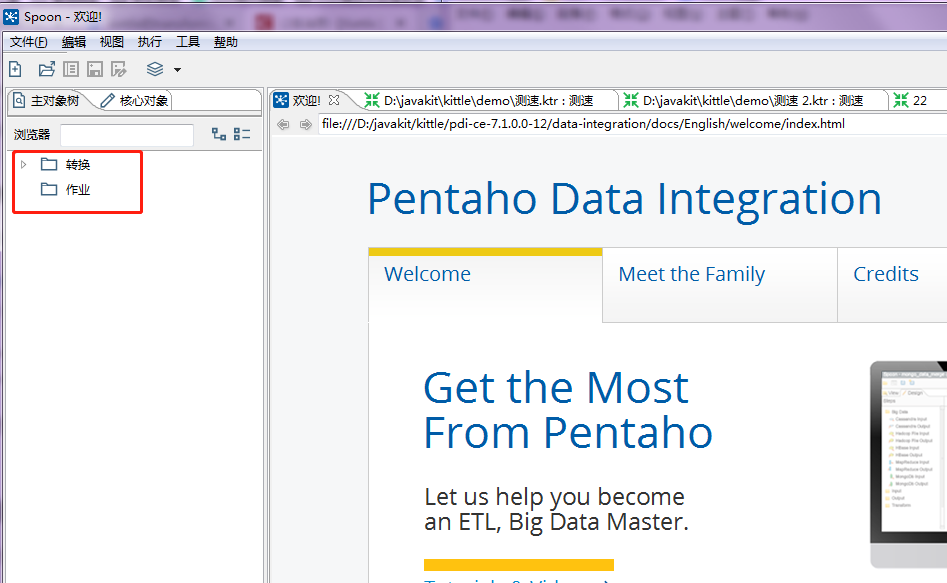Viewport: 947px width, 583px height.
Task: Open the Credits page tab
Action: (892, 285)
